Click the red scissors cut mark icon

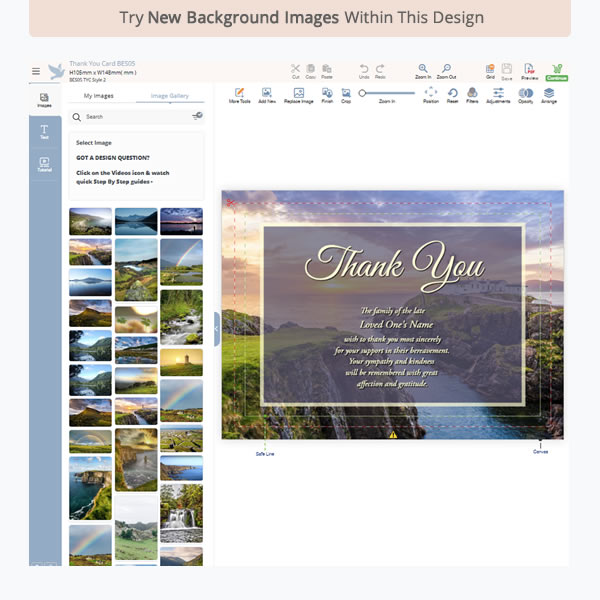(x=230, y=202)
